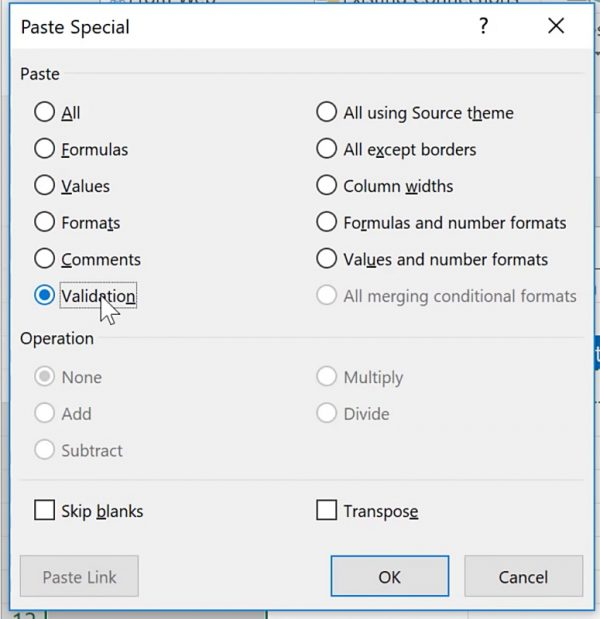Choose Values and number formats
This screenshot has width=600, height=619.
click(326, 259)
